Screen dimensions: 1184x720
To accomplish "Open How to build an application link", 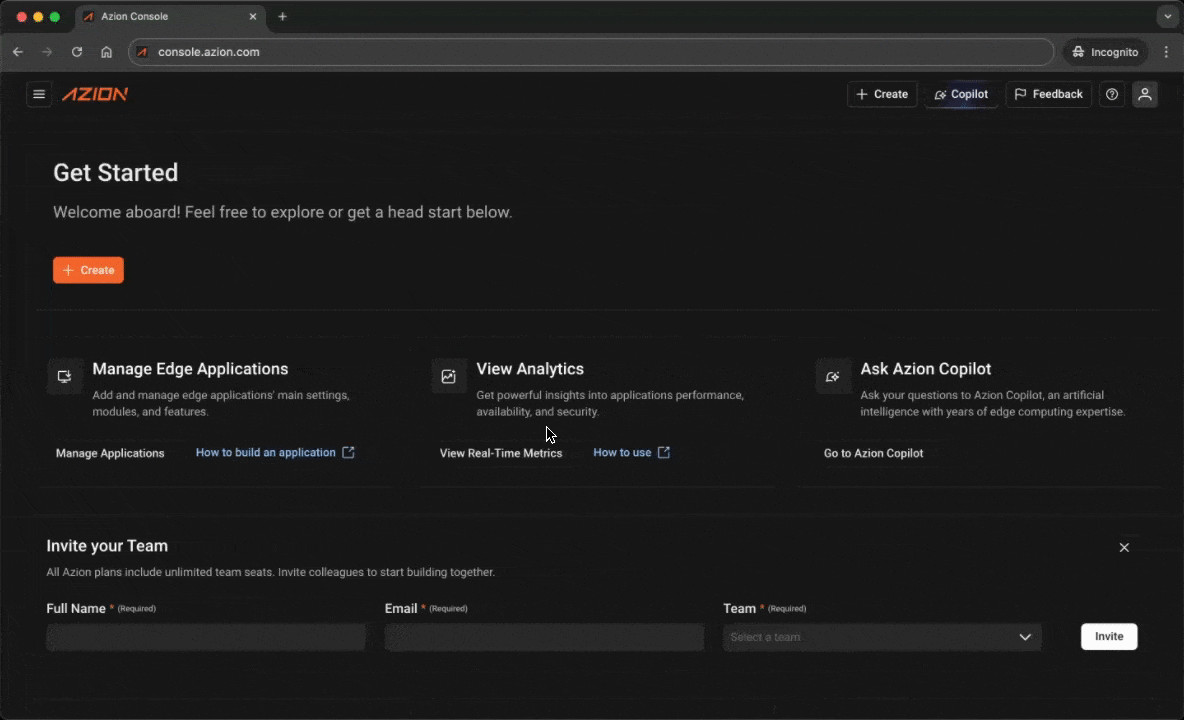I will [x=275, y=453].
